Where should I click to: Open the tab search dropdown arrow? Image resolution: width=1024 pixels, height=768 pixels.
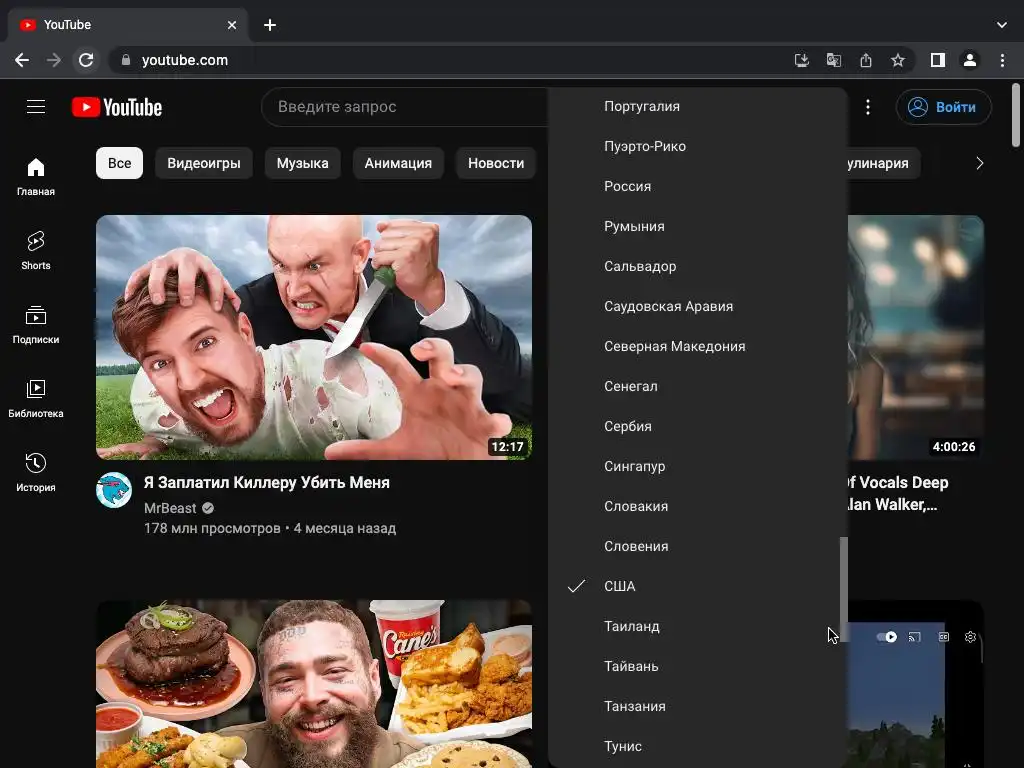[1001, 25]
